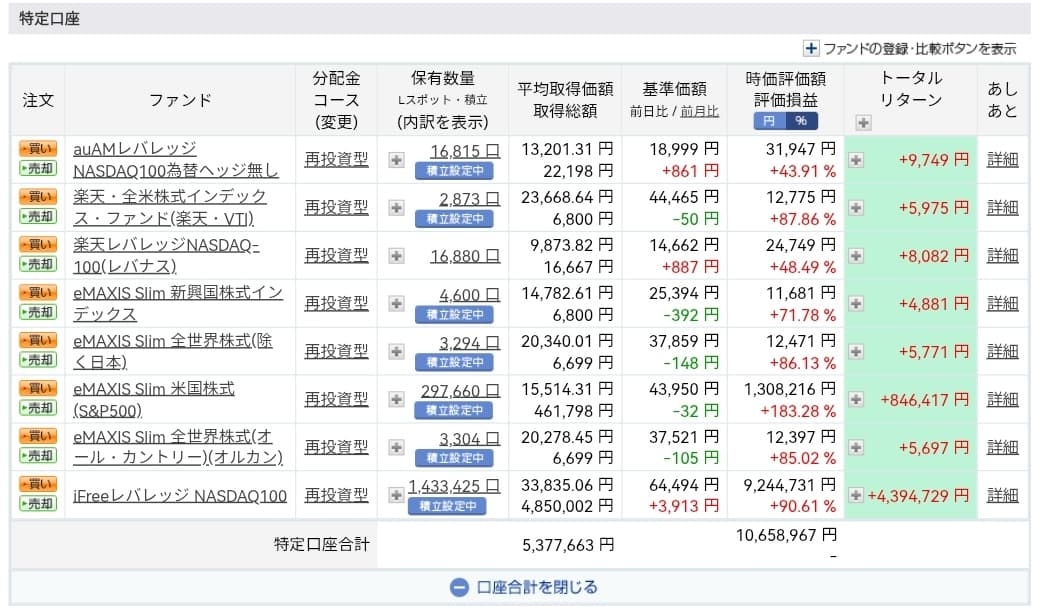This screenshot has height=616, width=1044.
Task: Click the 買い button for auAMレバレッジ NASDAQ100
Action: (38, 149)
